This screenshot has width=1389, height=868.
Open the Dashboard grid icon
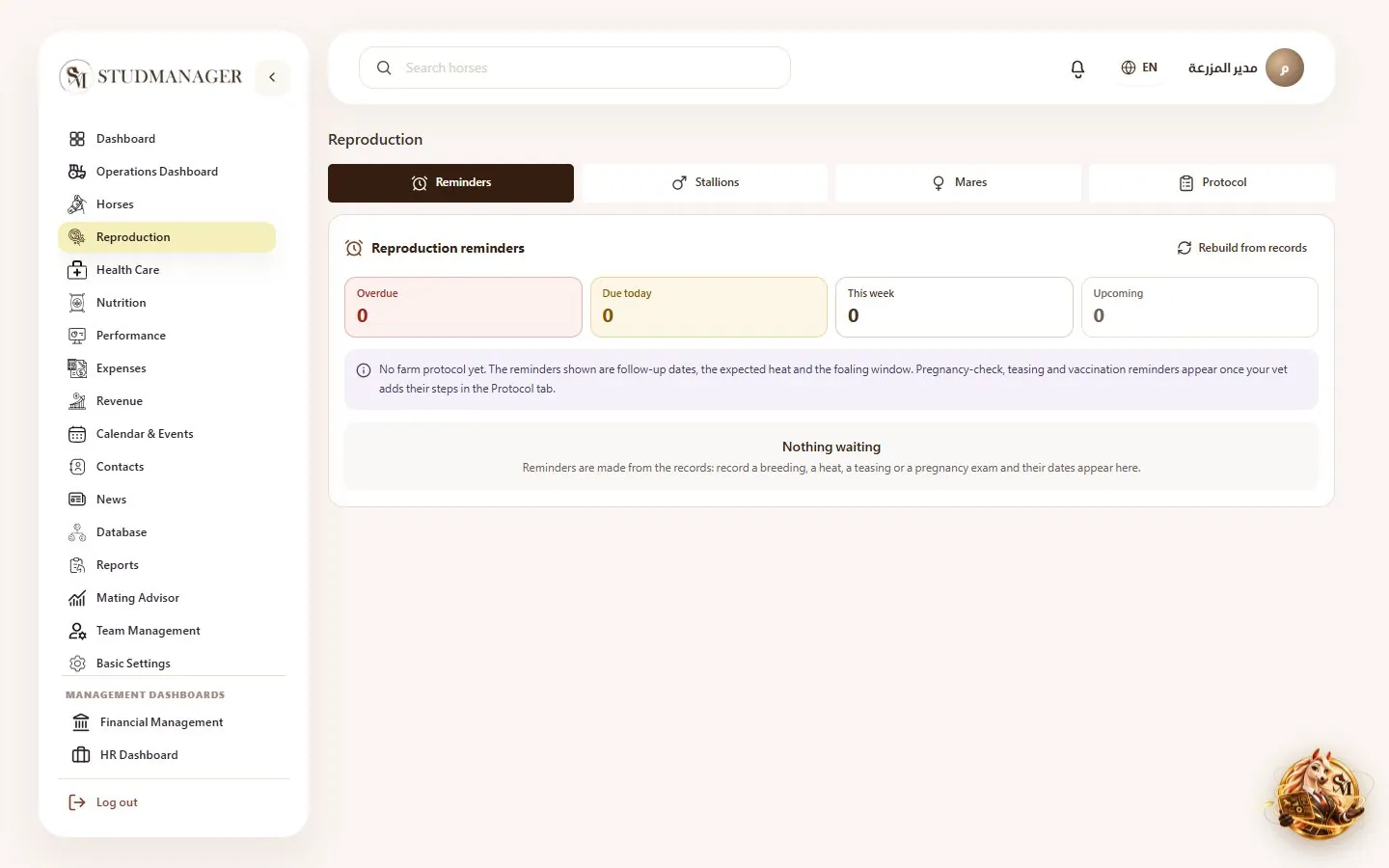click(77, 139)
